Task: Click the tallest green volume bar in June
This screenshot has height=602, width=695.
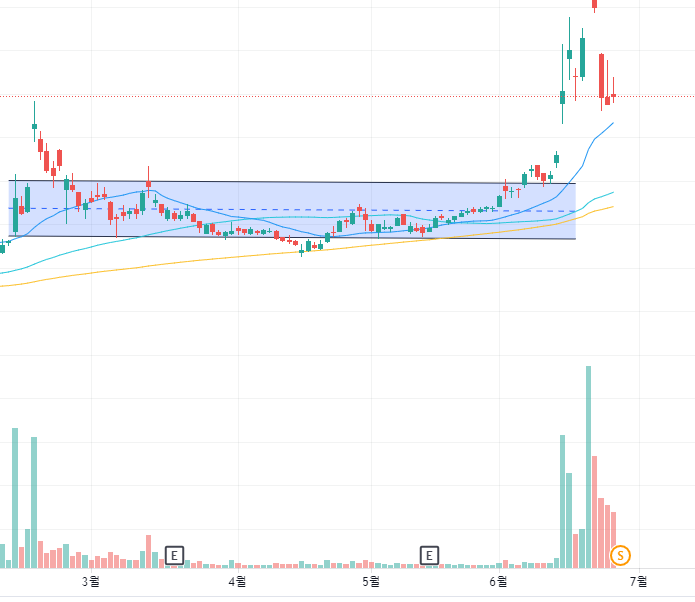Action: tap(588, 467)
